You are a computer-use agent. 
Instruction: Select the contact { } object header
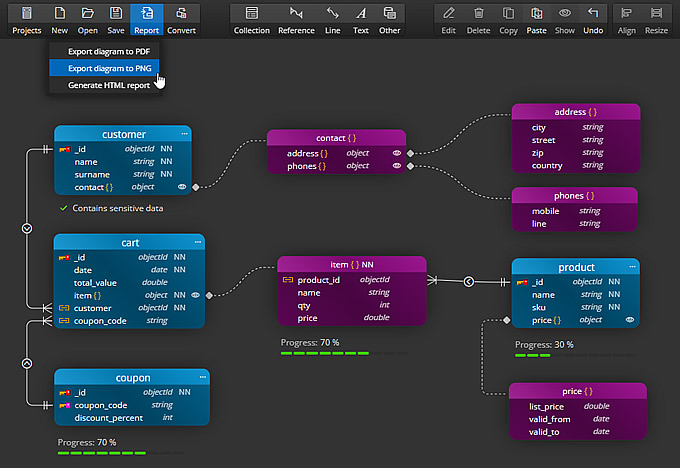(x=336, y=138)
